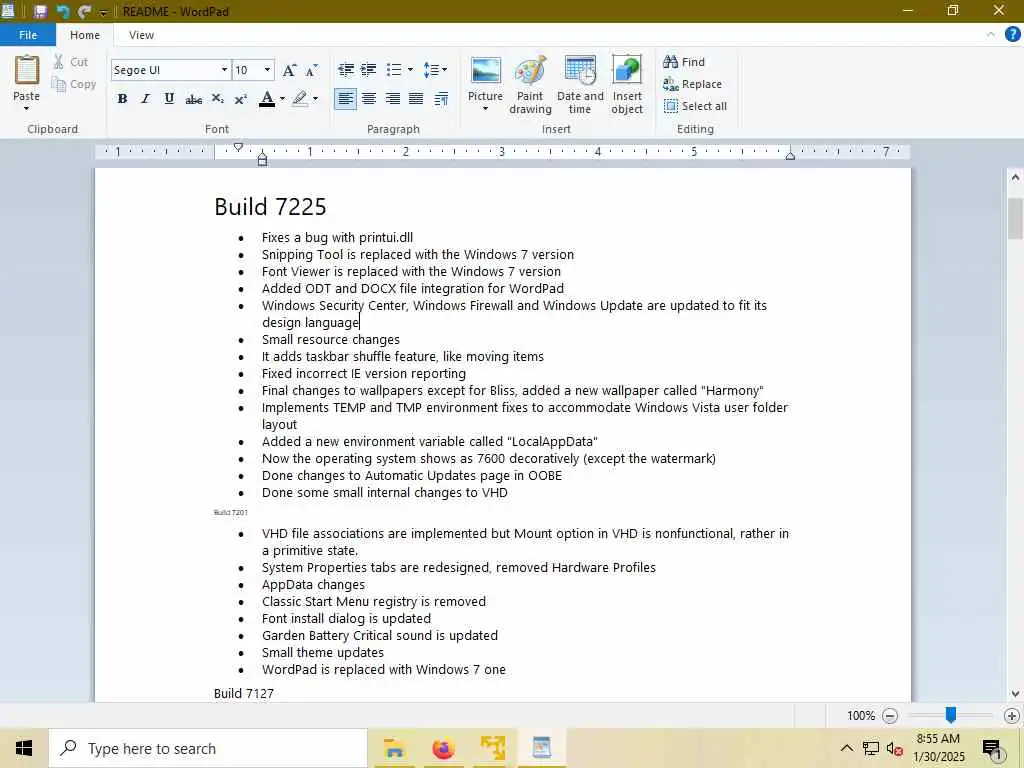Open File Explorer from the taskbar
1024x768 pixels.
point(394,748)
